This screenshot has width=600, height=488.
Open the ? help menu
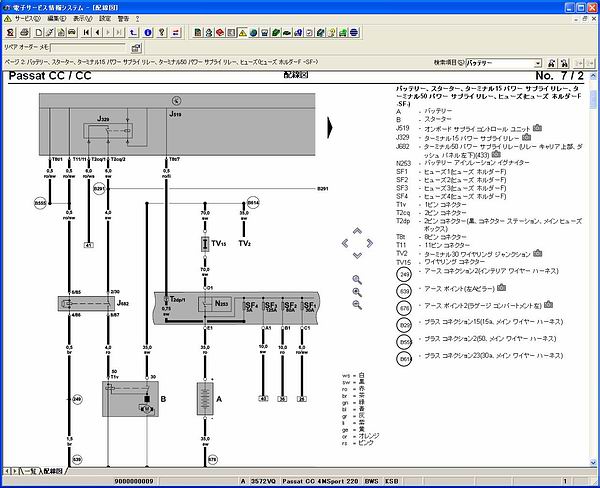tap(137, 18)
